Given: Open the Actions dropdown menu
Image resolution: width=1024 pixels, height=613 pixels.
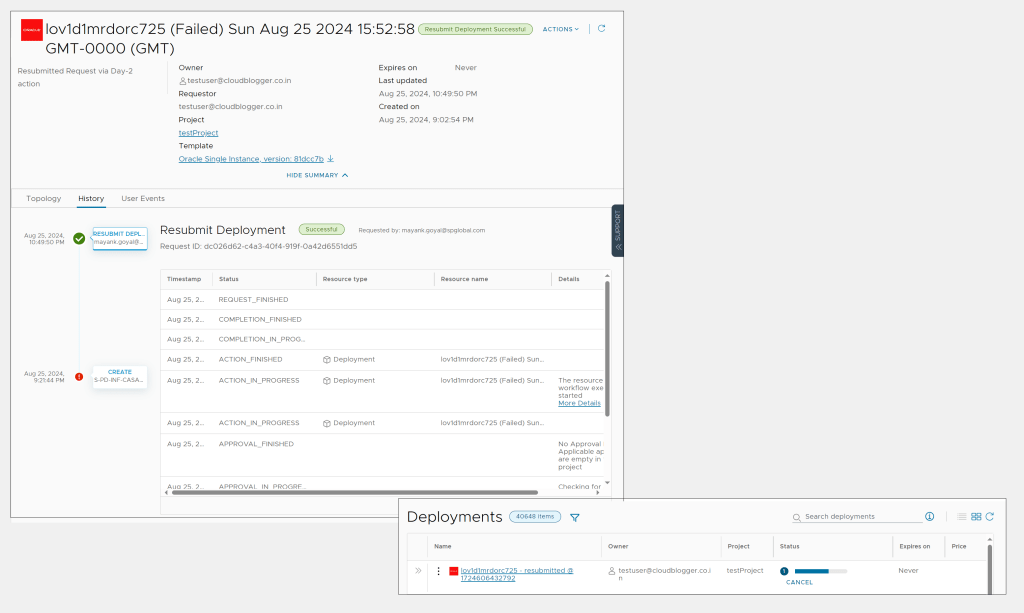Looking at the screenshot, I should pyautogui.click(x=560, y=29).
